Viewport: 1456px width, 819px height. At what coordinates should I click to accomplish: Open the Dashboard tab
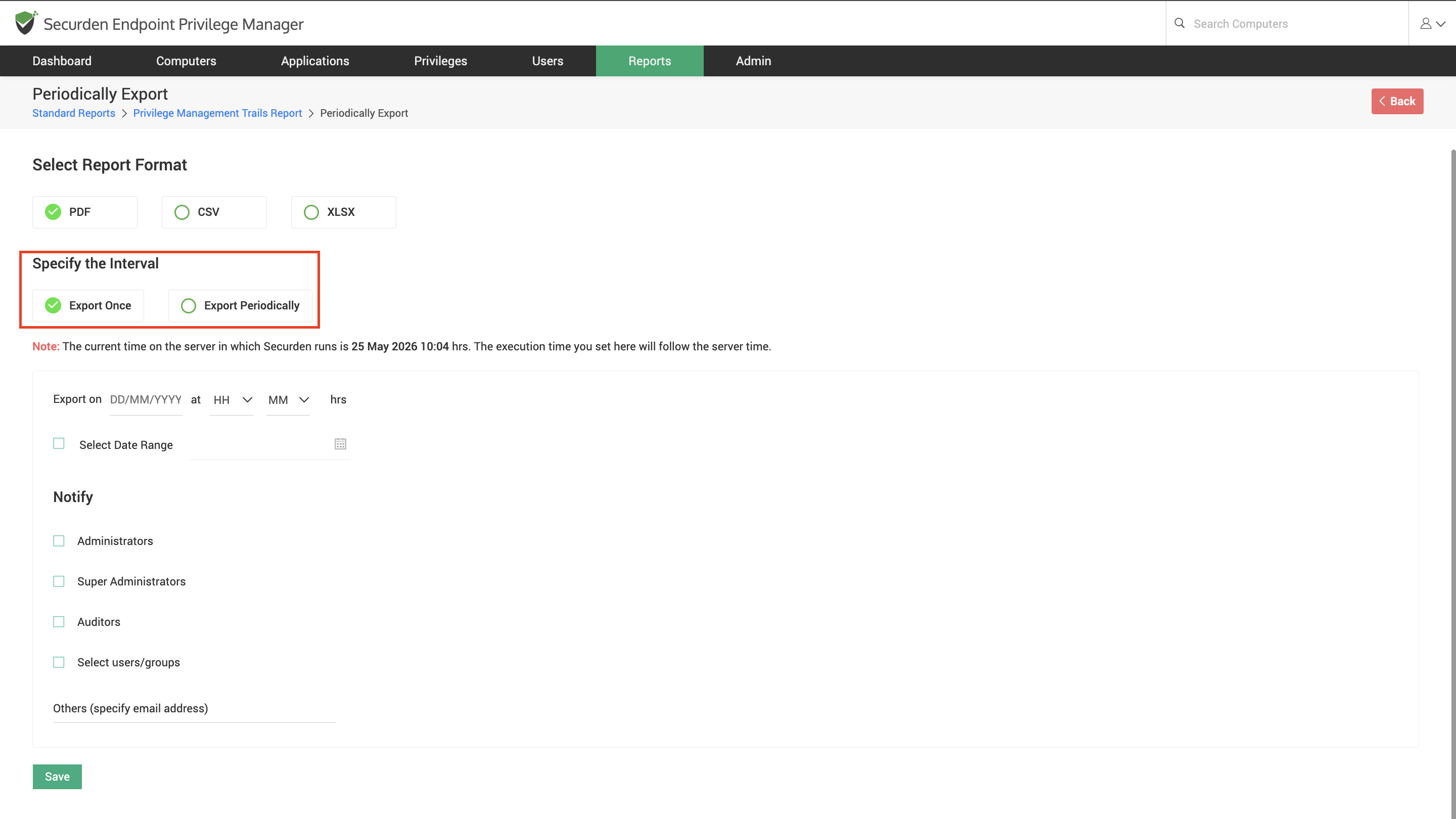(62, 61)
